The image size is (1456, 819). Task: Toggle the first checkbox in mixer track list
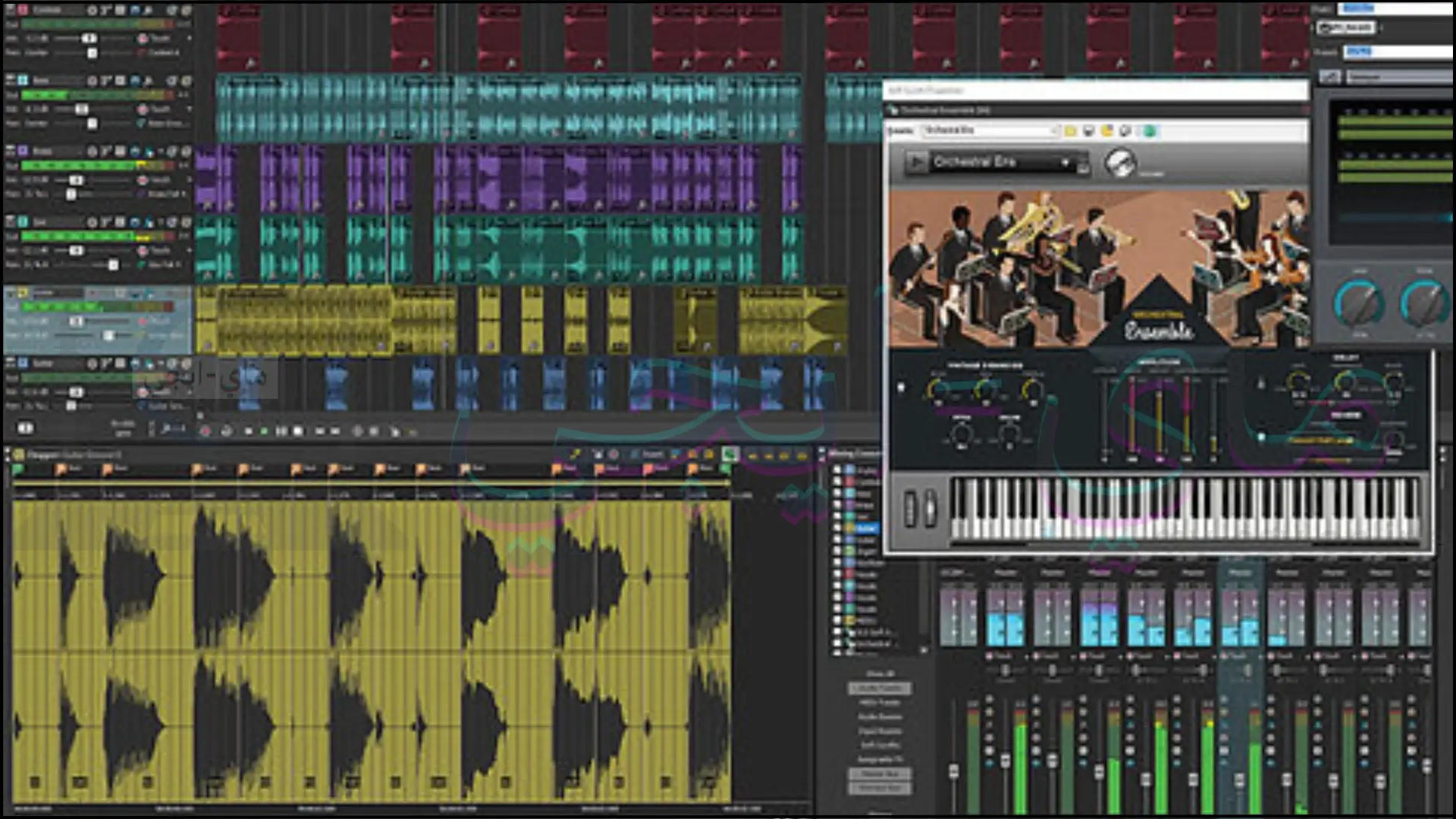(x=837, y=470)
